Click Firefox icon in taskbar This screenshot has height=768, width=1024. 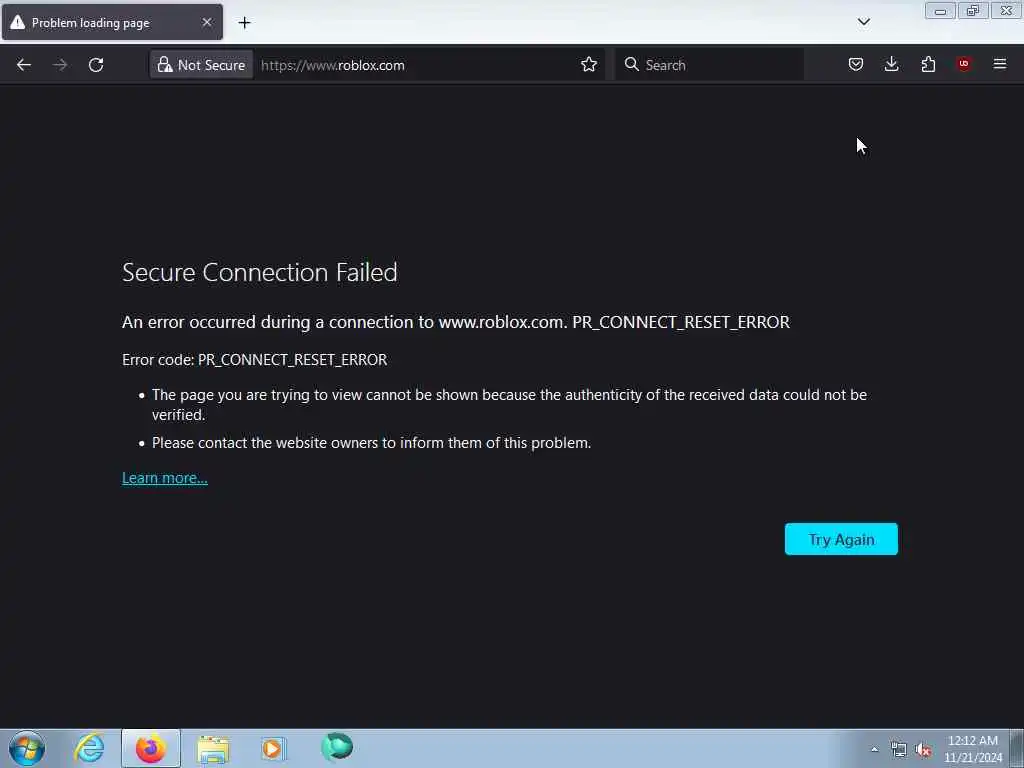pyautogui.click(x=151, y=748)
